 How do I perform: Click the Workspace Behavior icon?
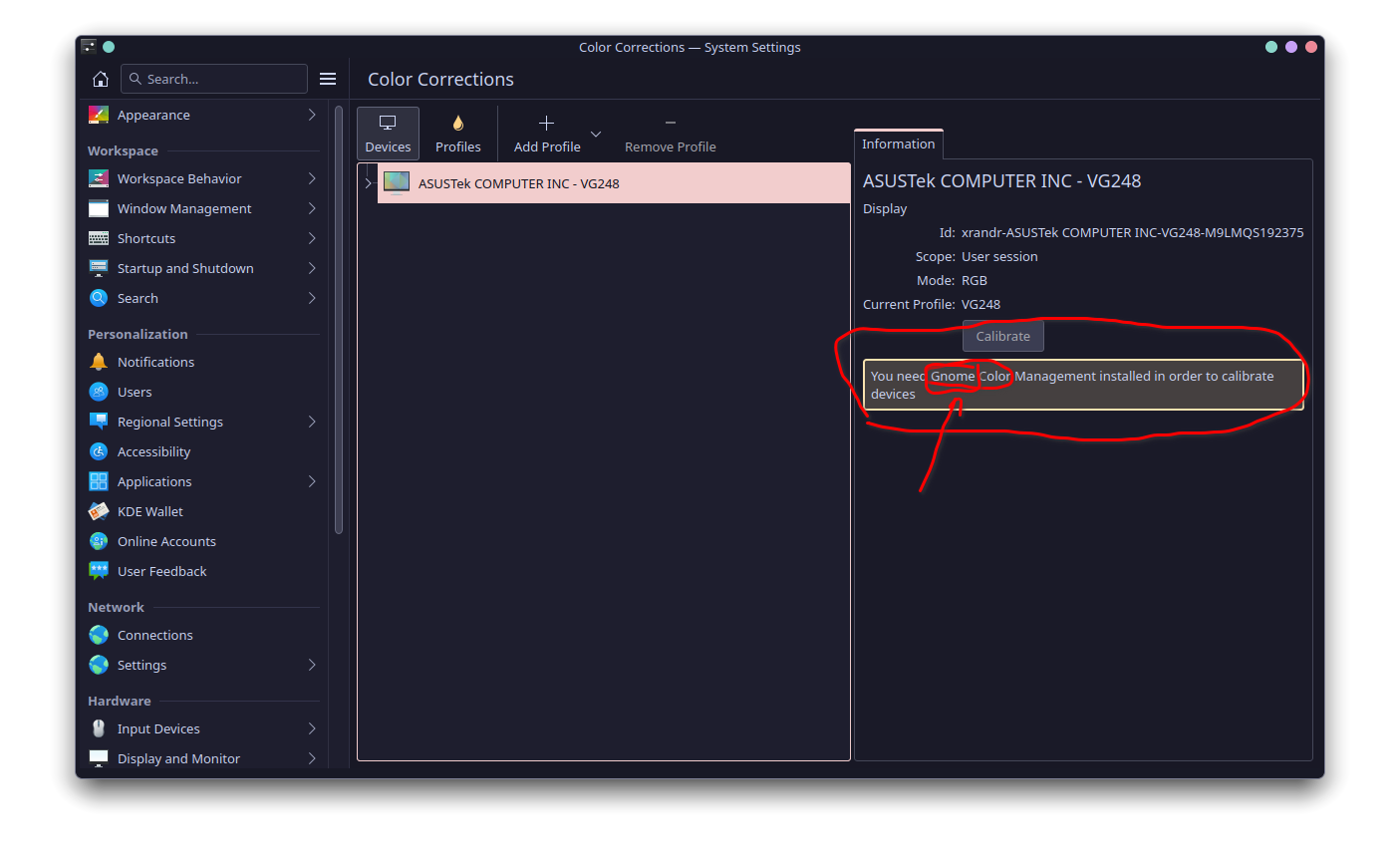(x=99, y=178)
